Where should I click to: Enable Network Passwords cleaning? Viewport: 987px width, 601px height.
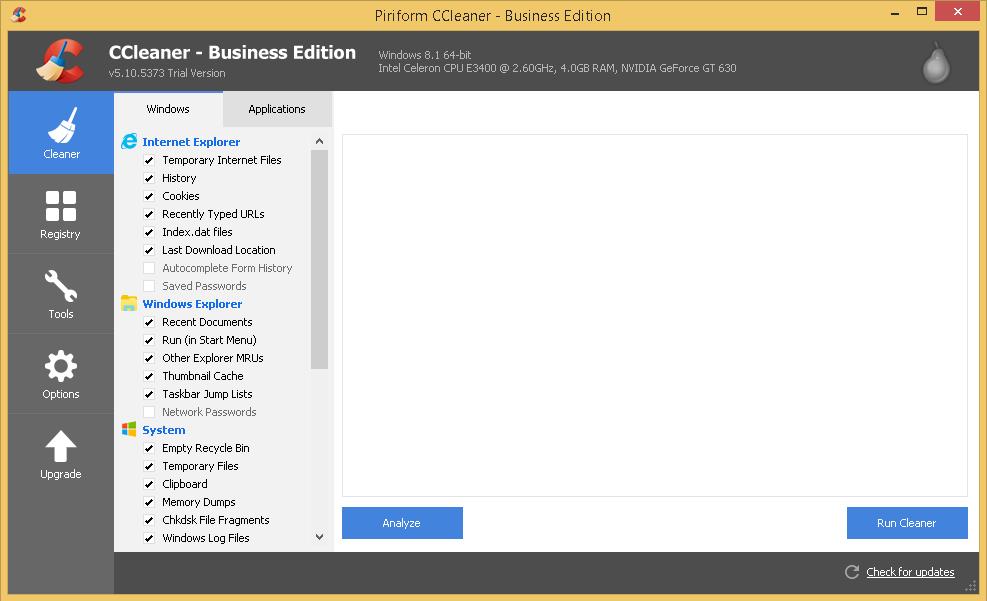[149, 412]
